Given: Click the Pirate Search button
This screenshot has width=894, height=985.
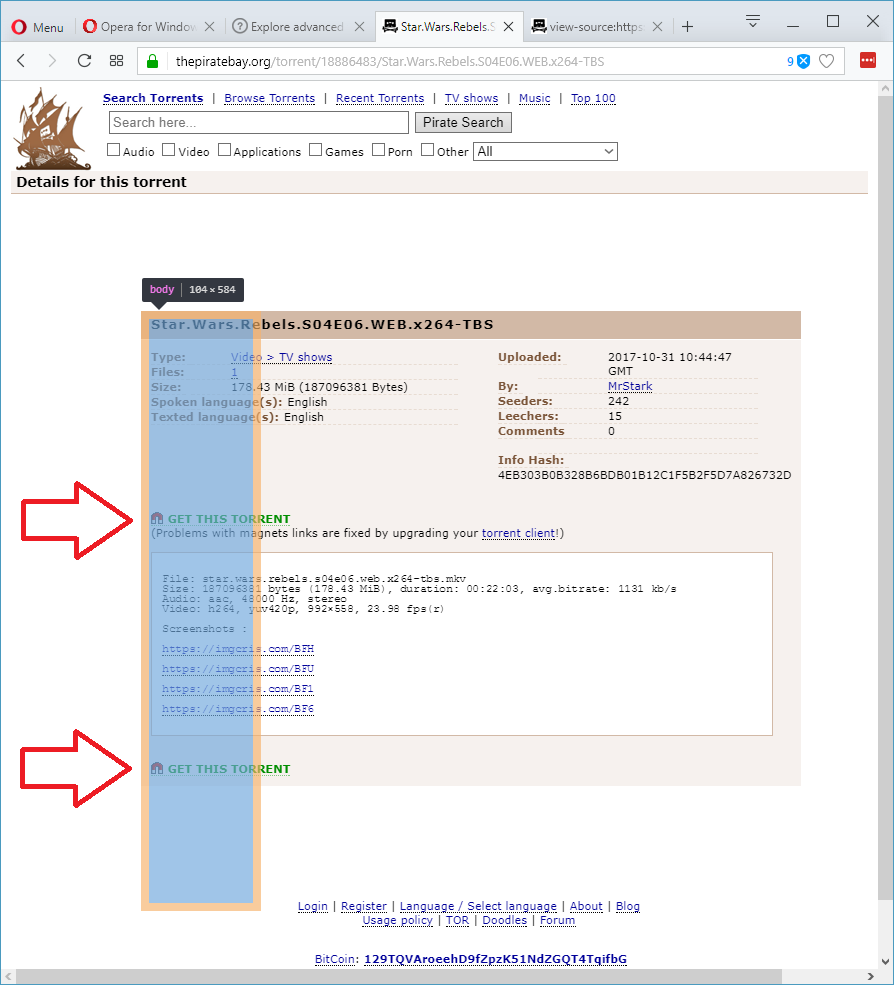Looking at the screenshot, I should 463,122.
